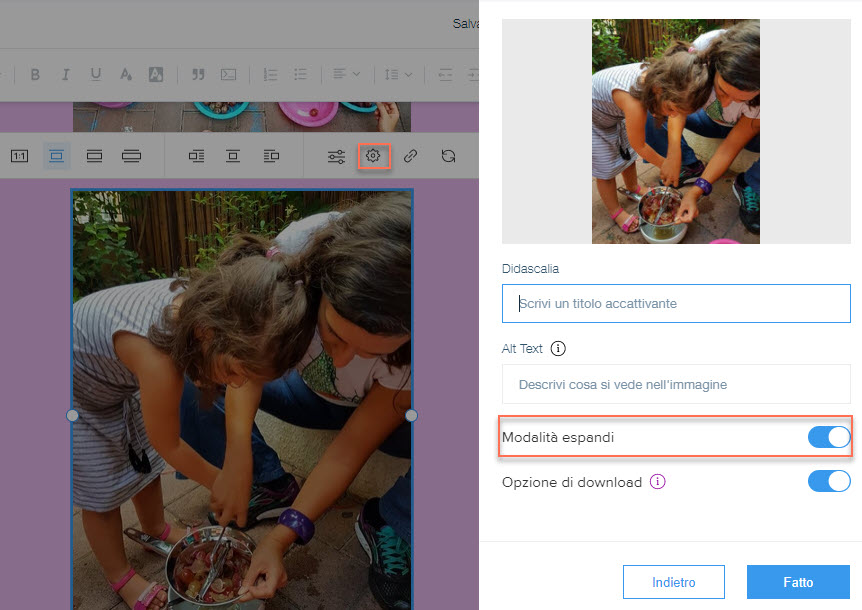The width and height of the screenshot is (862, 610).
Task: Align image to center
Action: [233, 156]
